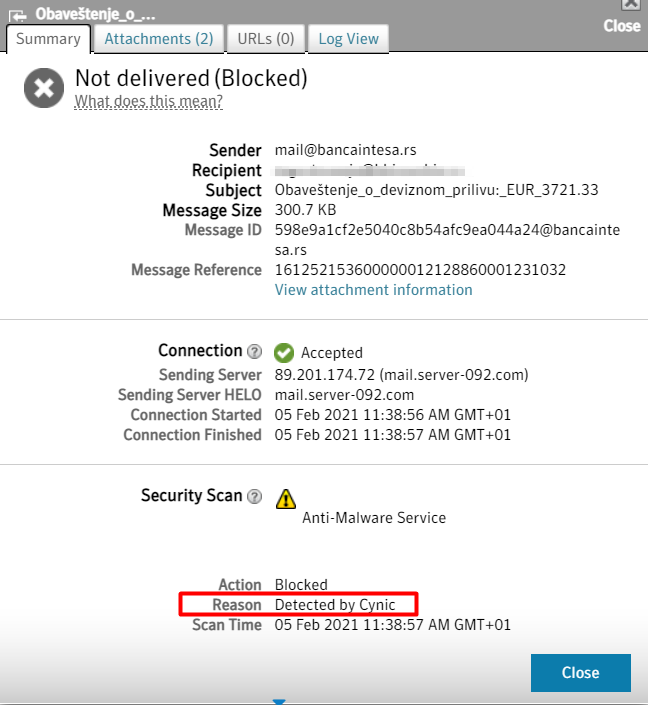The width and height of the screenshot is (648, 705).
Task: Click the yellow warning triangle icon
Action: tap(286, 498)
